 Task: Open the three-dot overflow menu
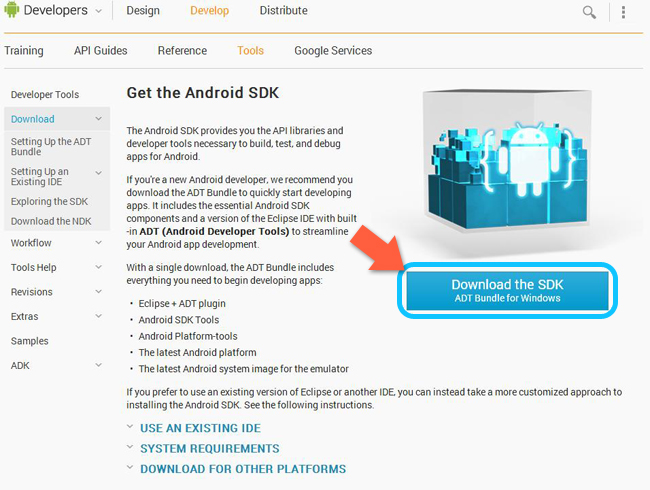click(623, 12)
